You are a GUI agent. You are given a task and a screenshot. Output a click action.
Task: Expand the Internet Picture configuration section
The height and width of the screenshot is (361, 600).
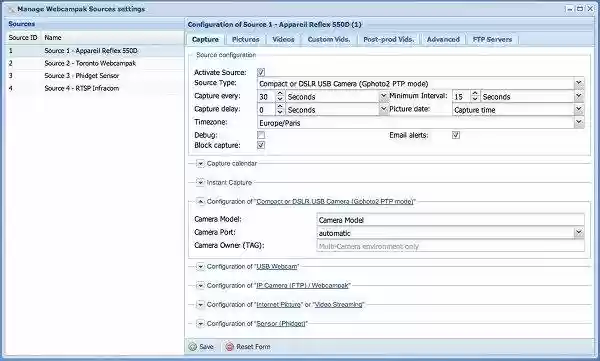pos(200,305)
